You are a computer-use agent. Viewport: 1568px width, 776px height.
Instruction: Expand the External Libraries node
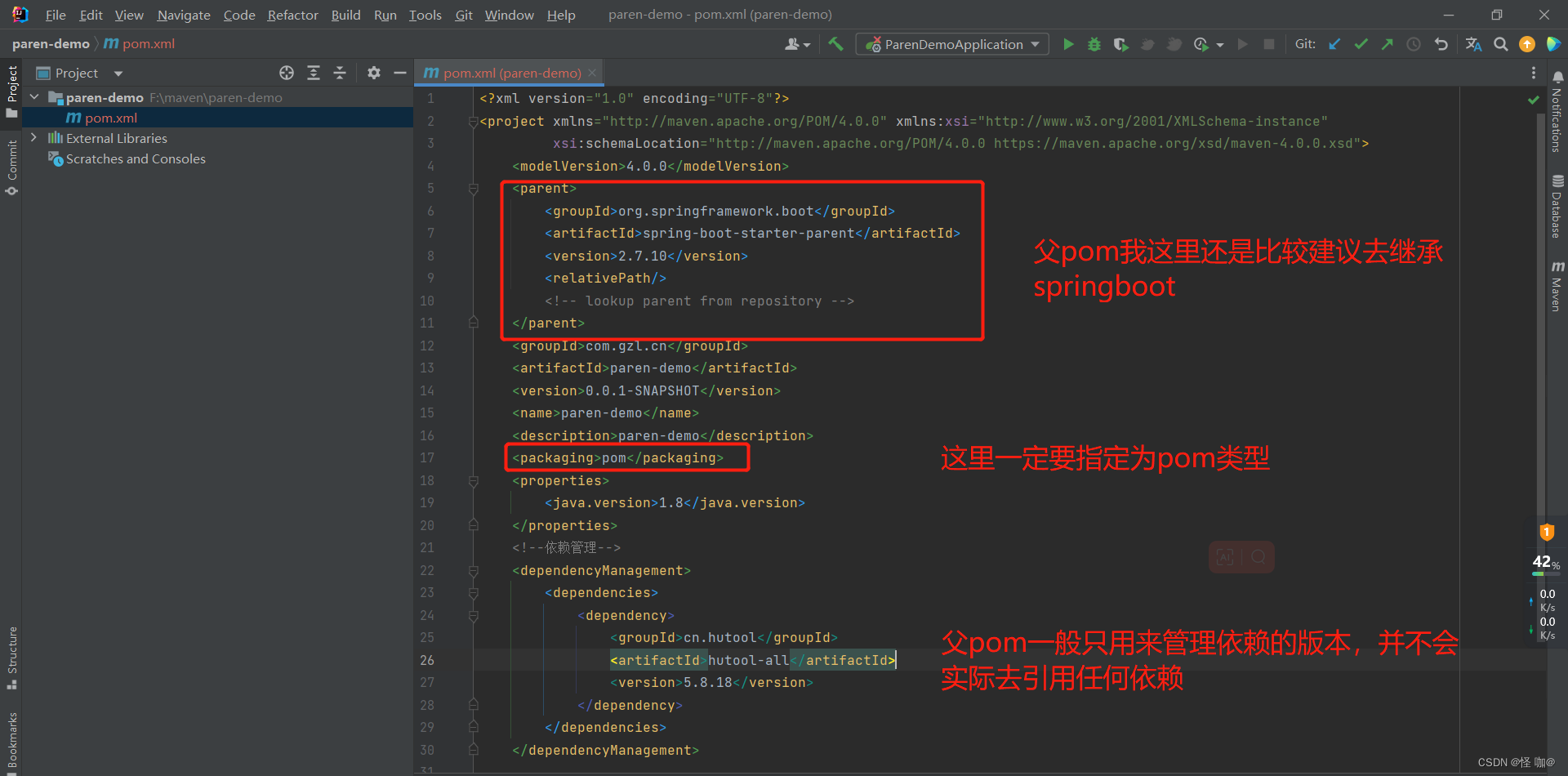click(x=34, y=138)
